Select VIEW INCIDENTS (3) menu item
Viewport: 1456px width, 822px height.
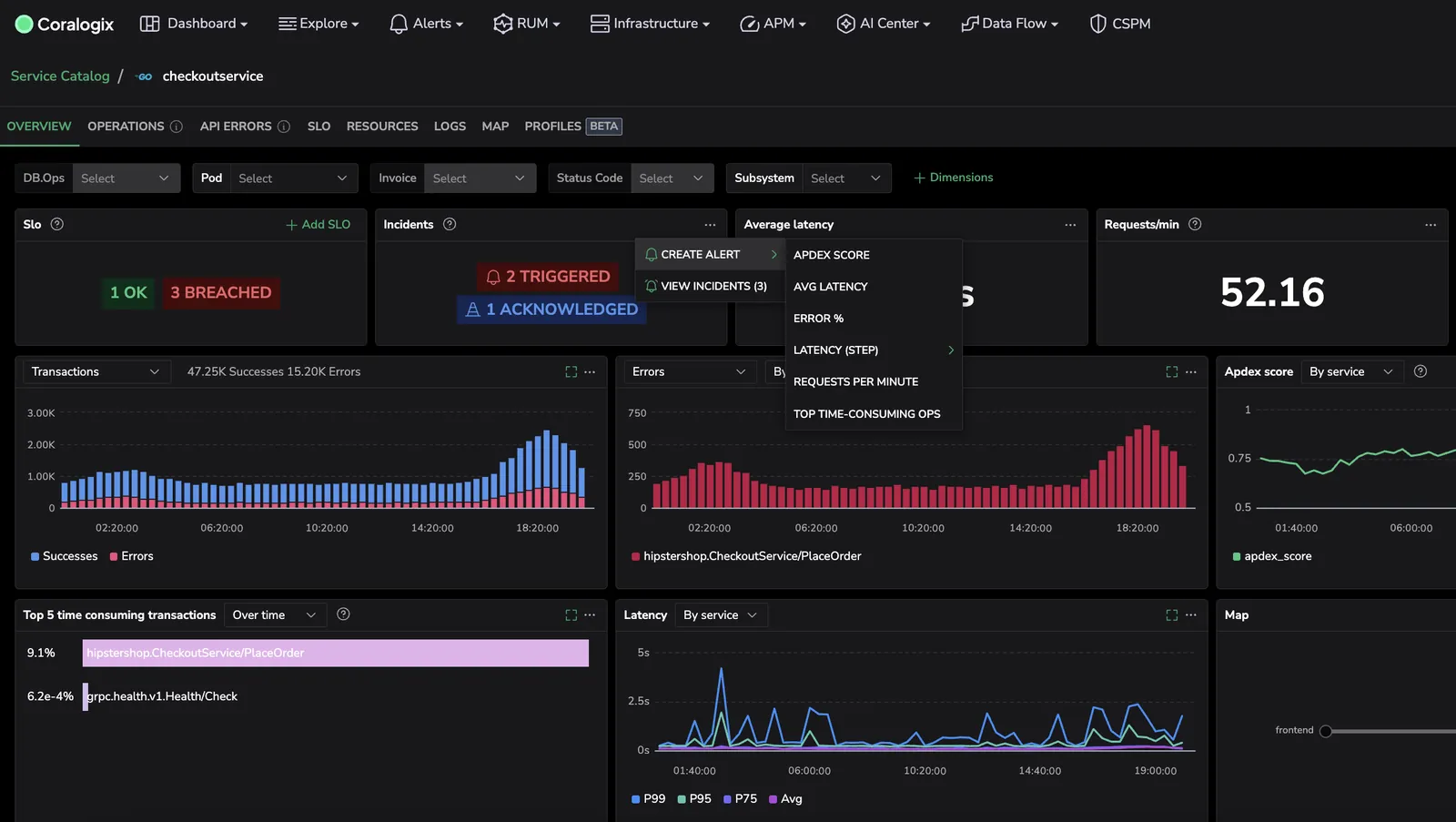(710, 286)
